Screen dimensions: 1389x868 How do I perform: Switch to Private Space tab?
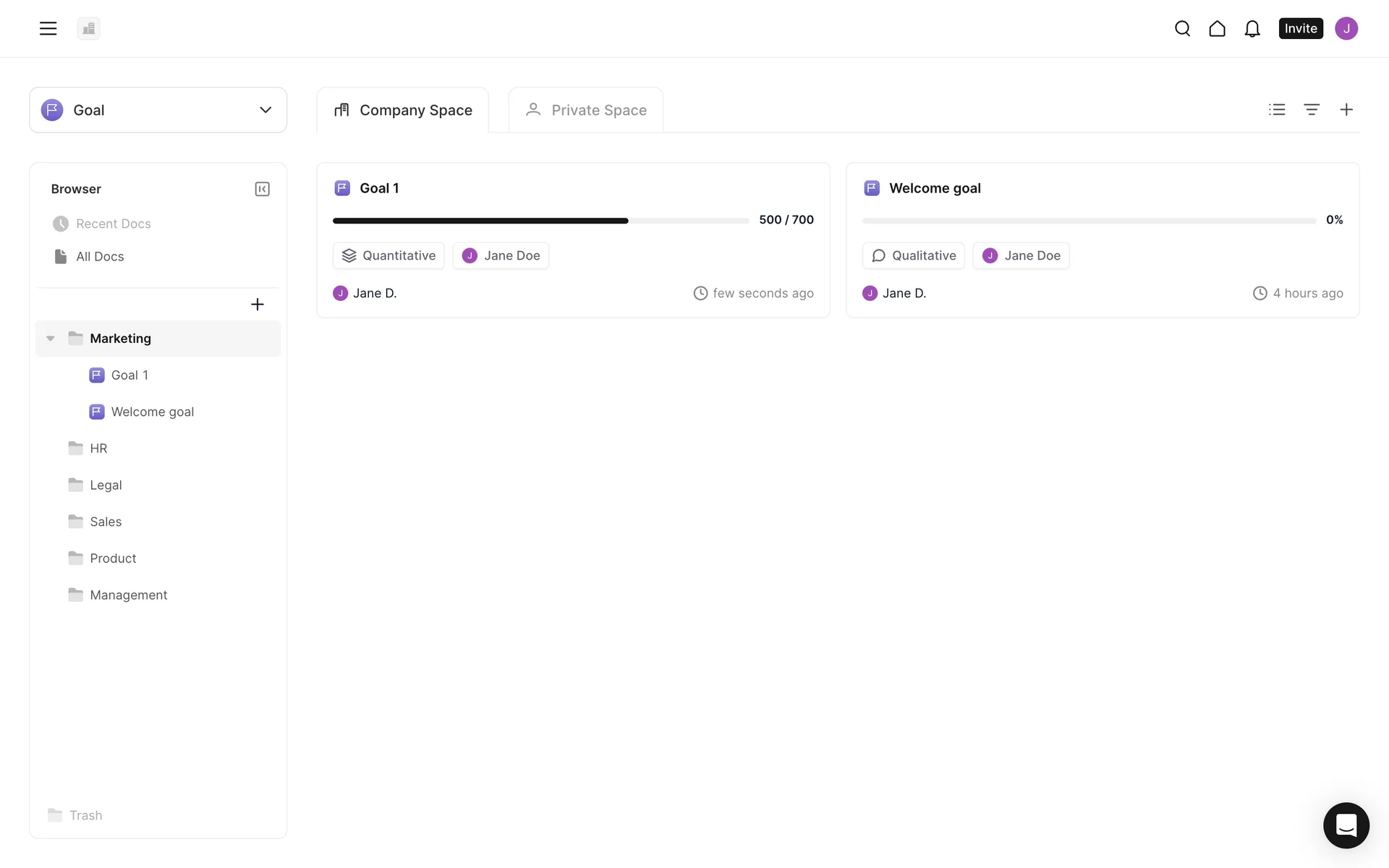click(586, 110)
